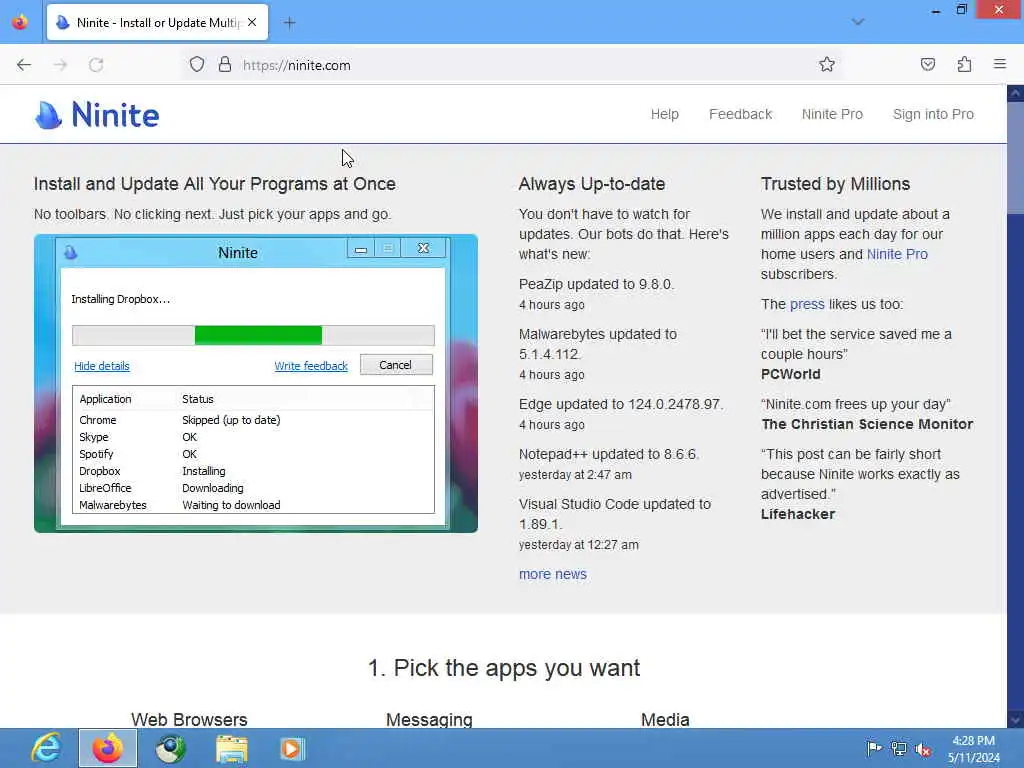
Task: Click the 1. Pick the apps you want heading
Action: pos(504,667)
